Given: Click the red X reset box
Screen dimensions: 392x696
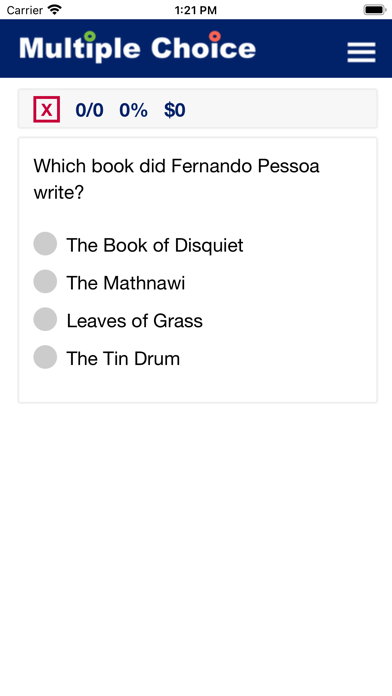Looking at the screenshot, I should pyautogui.click(x=47, y=109).
